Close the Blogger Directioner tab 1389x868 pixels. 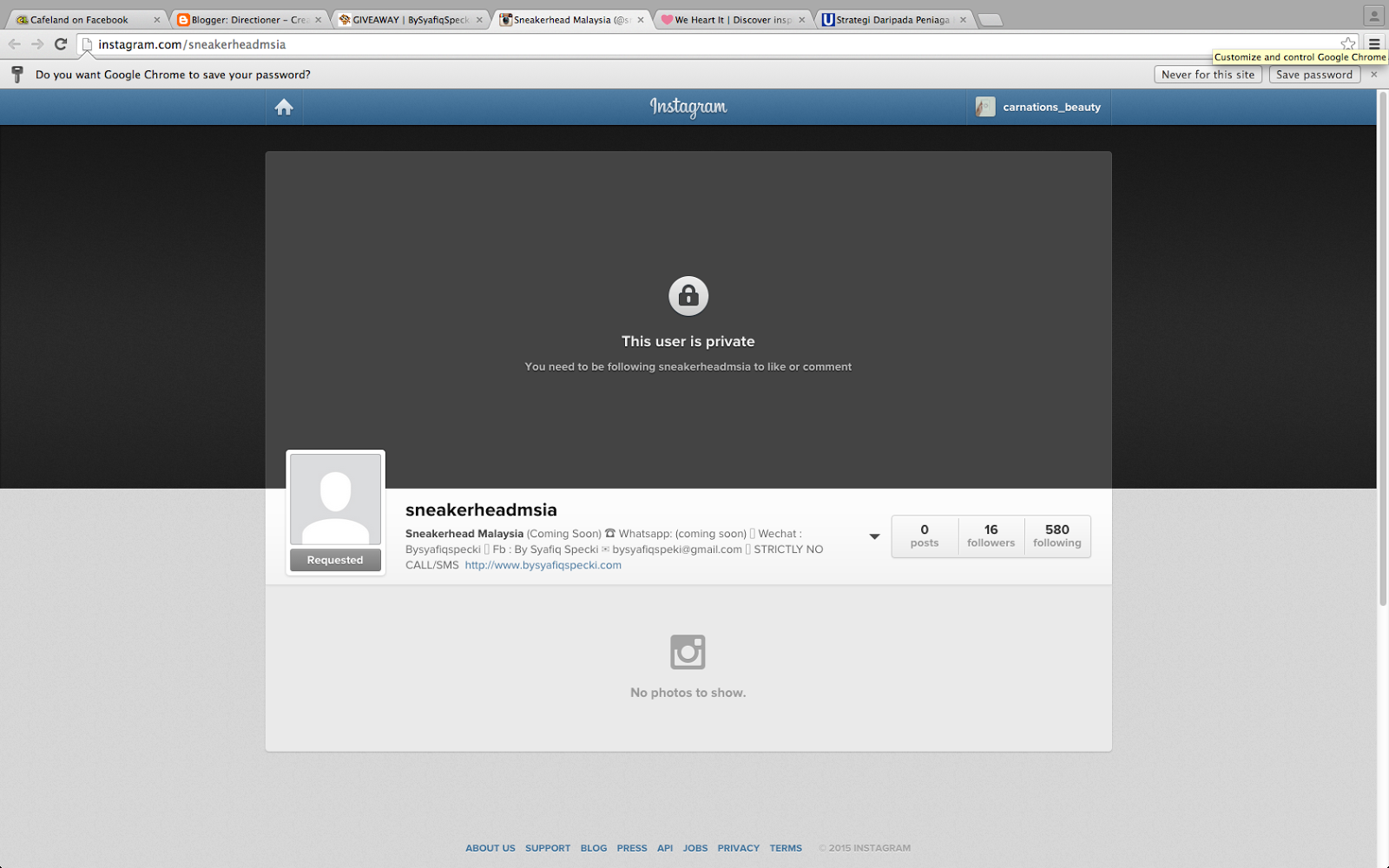[x=318, y=20]
